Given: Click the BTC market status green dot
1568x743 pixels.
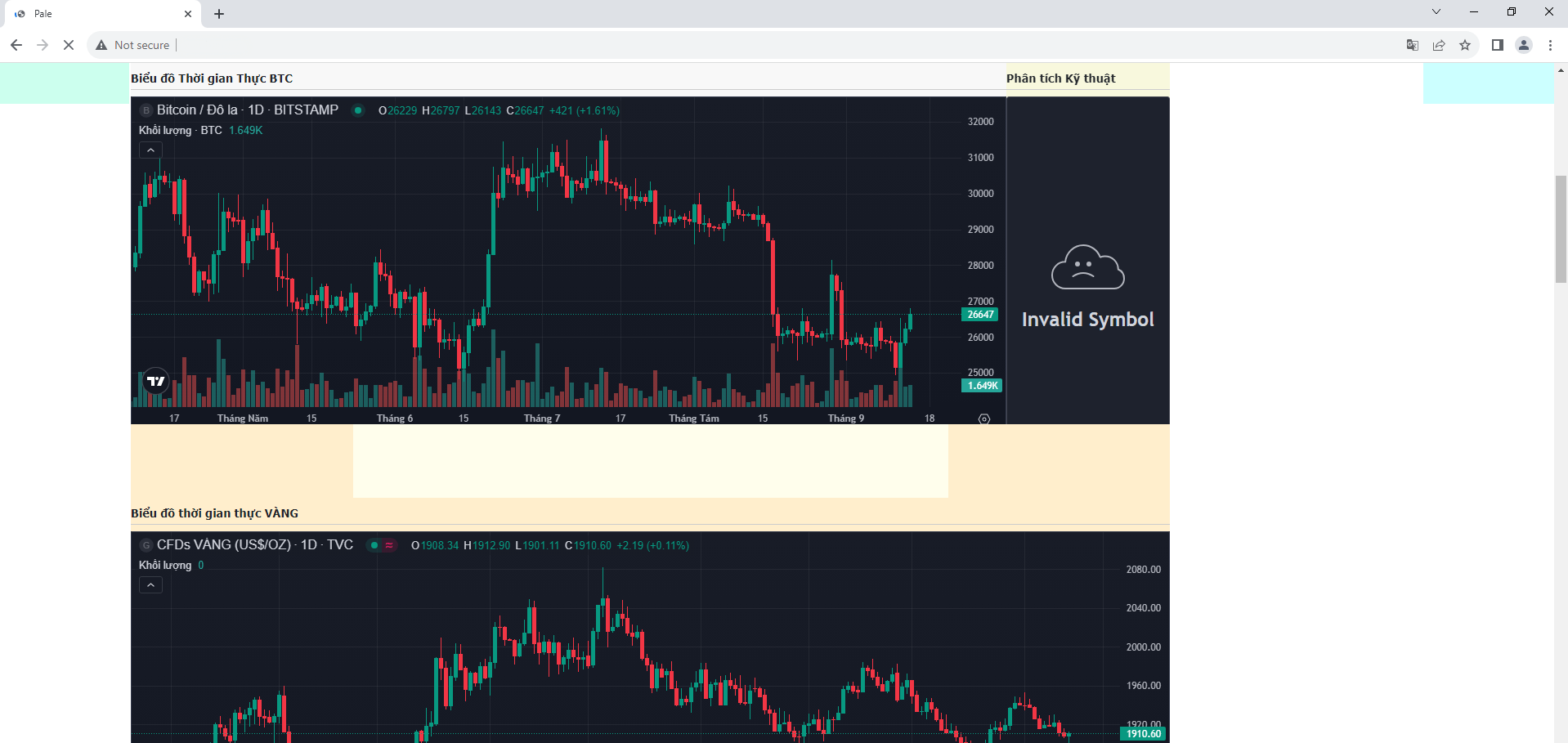Looking at the screenshot, I should [358, 110].
